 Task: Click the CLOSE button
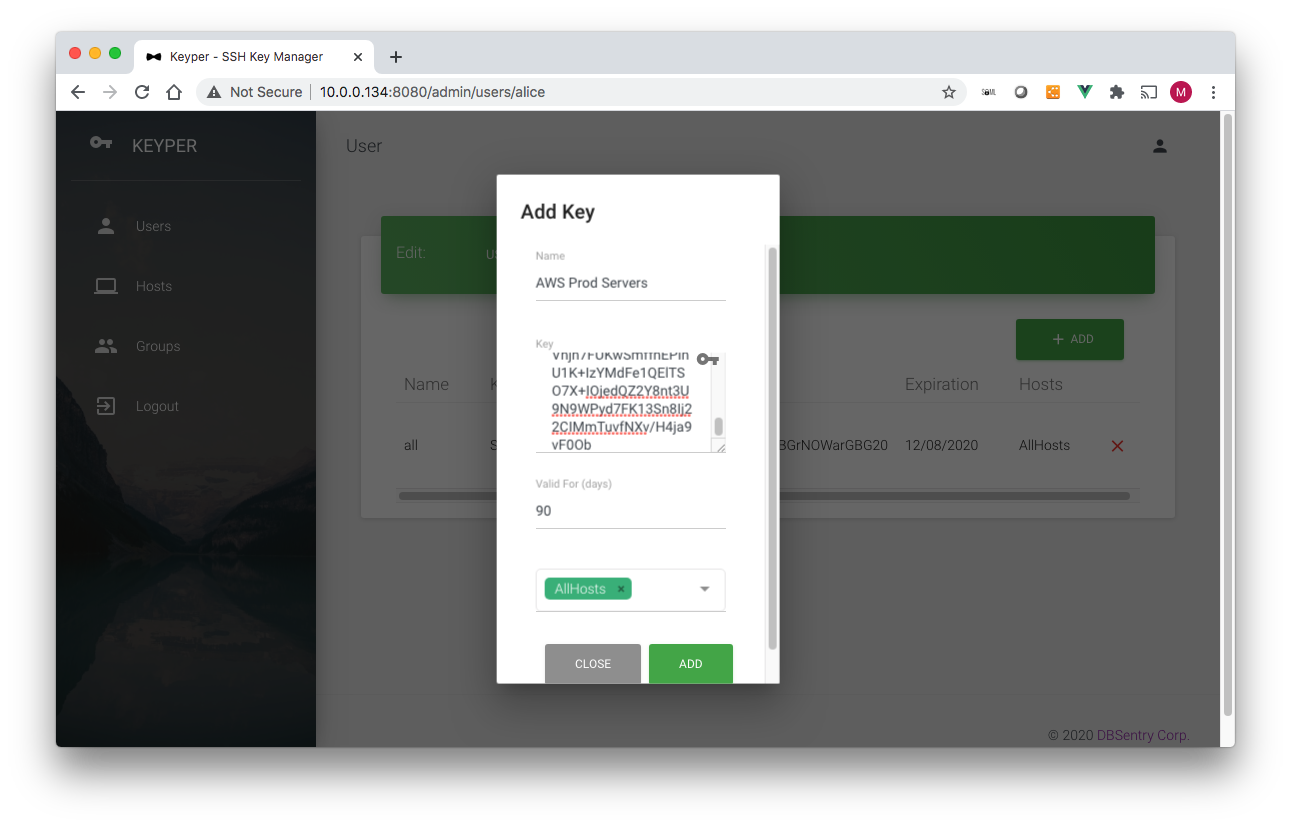click(x=593, y=664)
